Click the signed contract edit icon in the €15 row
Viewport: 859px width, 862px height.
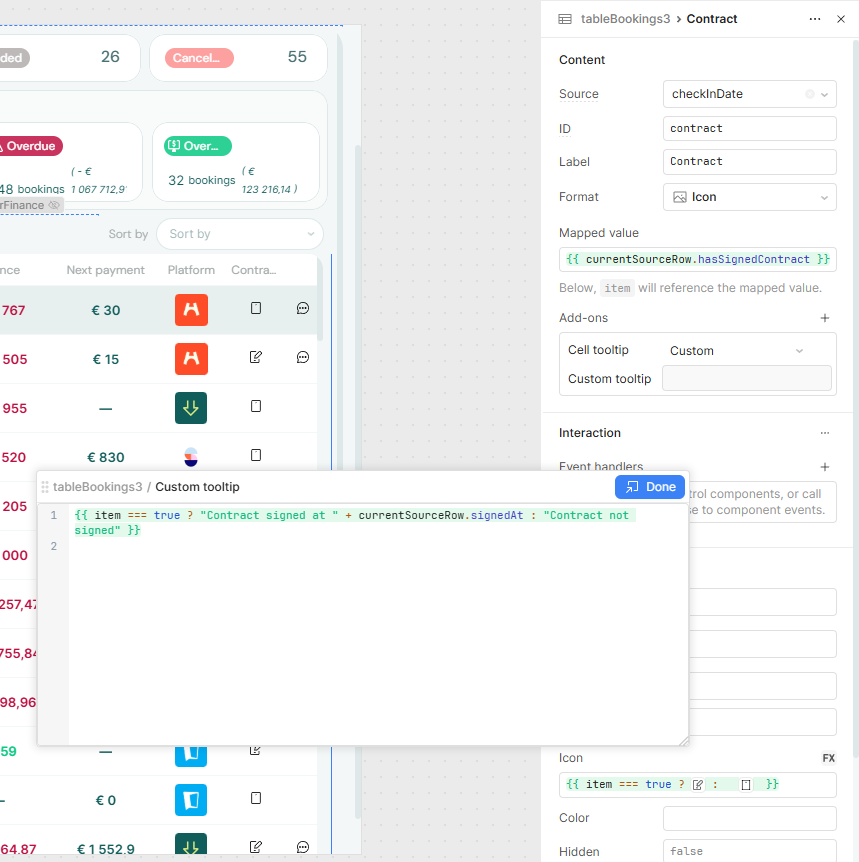(255, 358)
